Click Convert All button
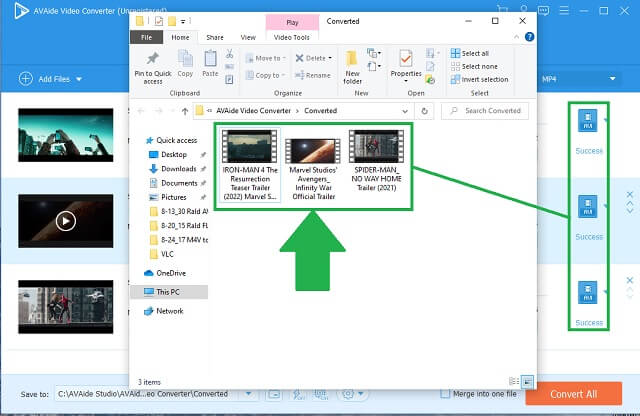This screenshot has height=416, width=640. pos(573,394)
